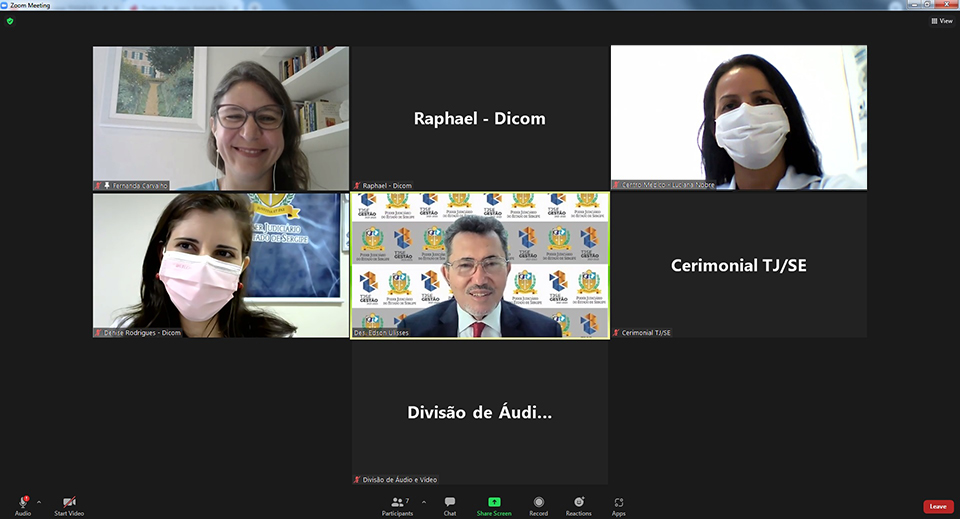
Task: Select the Centro Médico - Luciana Nobre video
Action: click(739, 118)
